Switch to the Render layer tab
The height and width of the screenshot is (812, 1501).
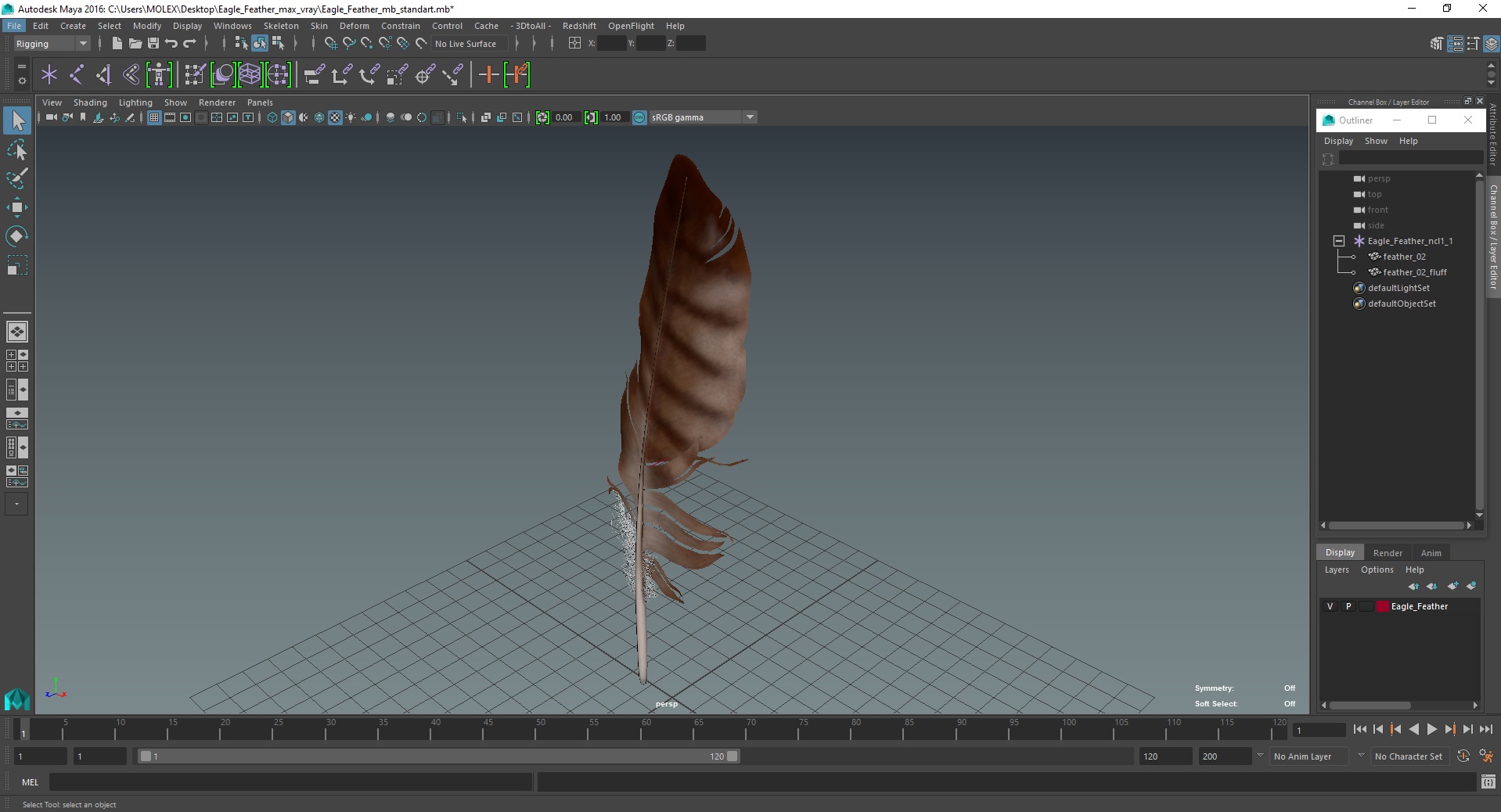[1388, 553]
